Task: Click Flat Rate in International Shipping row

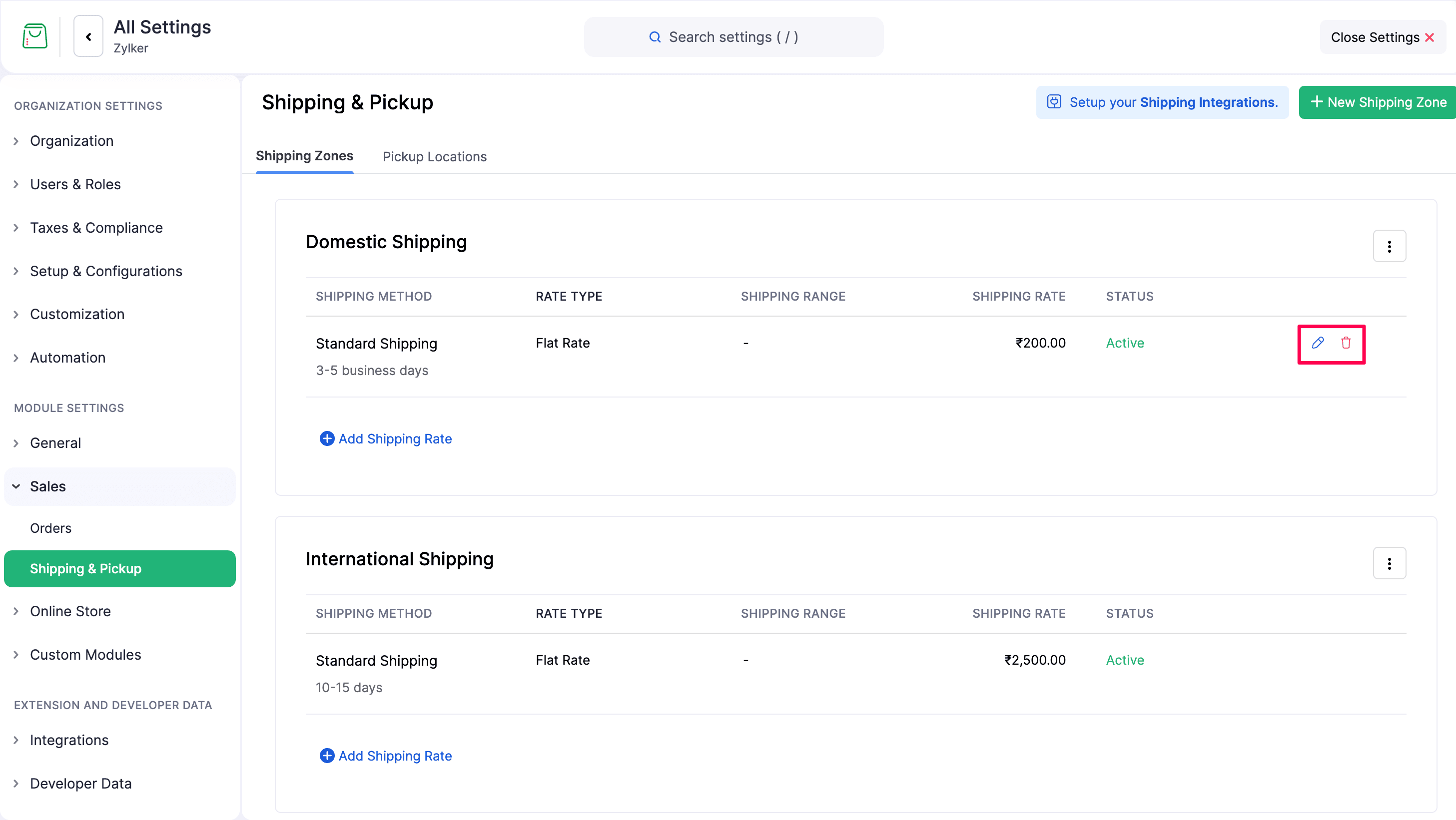Action: pyautogui.click(x=563, y=660)
